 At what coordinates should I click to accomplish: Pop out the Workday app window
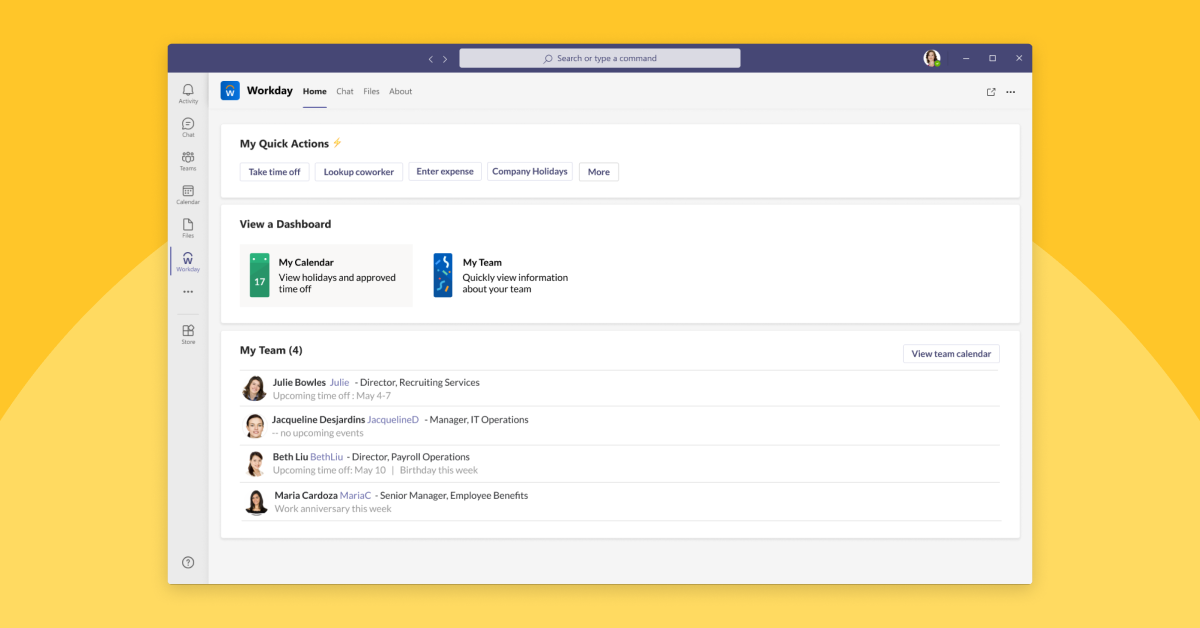tap(991, 91)
